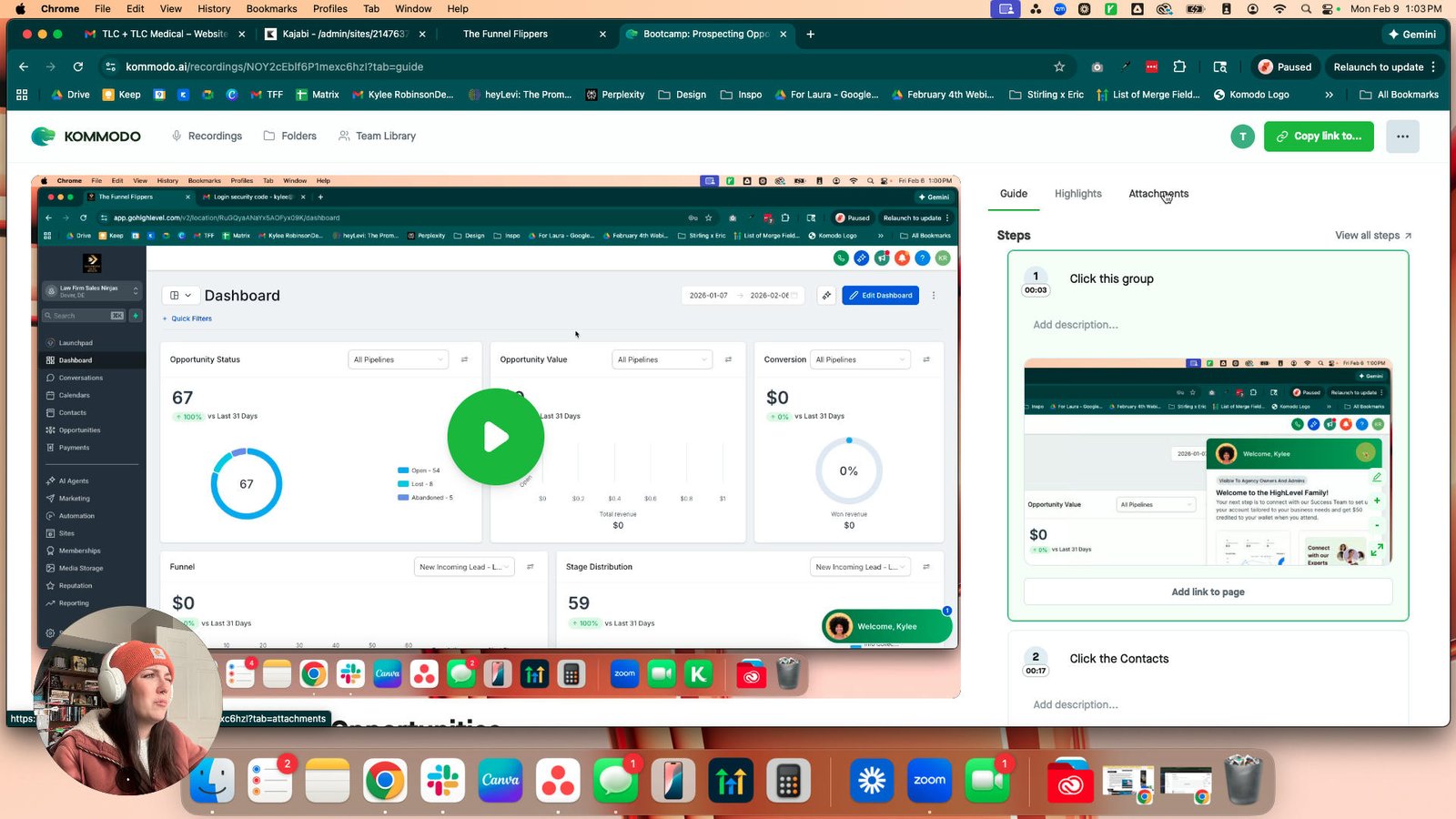
Task: Open the three-dot more options menu beside Copy link to
Action: 1402,136
